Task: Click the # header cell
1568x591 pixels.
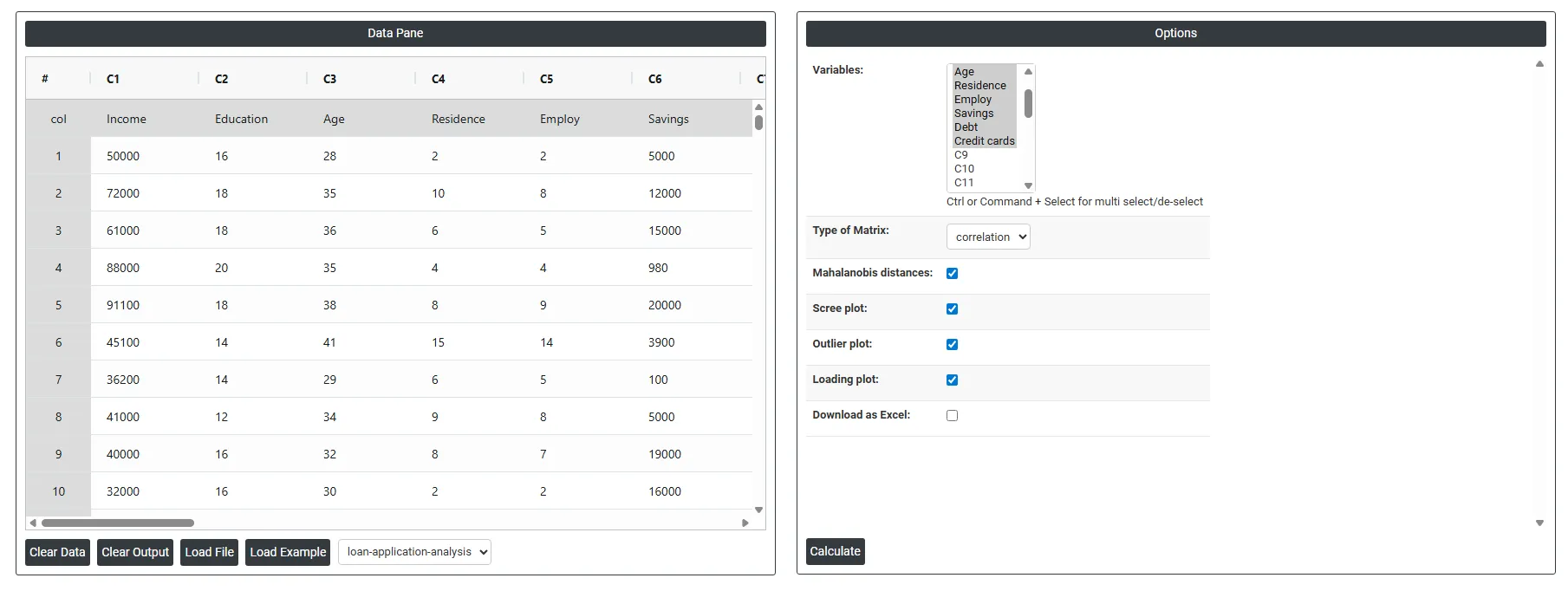Action: 58,79
